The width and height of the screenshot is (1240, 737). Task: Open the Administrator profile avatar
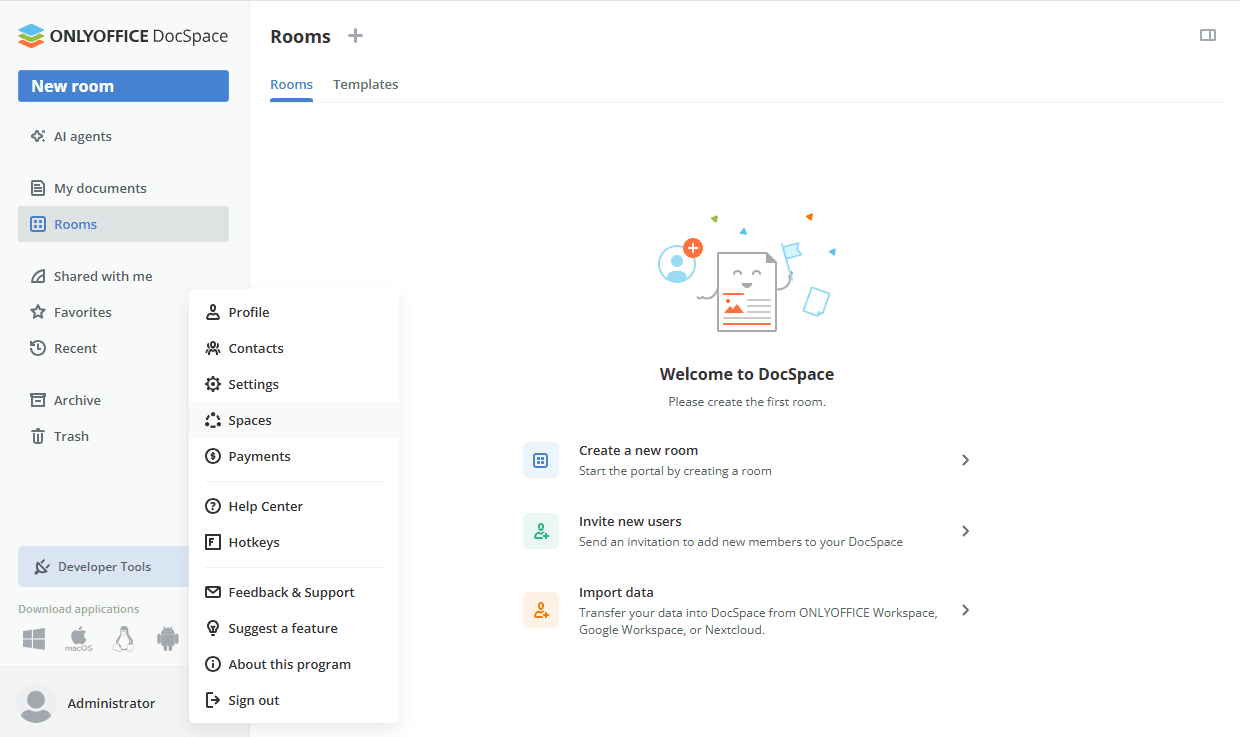point(36,704)
